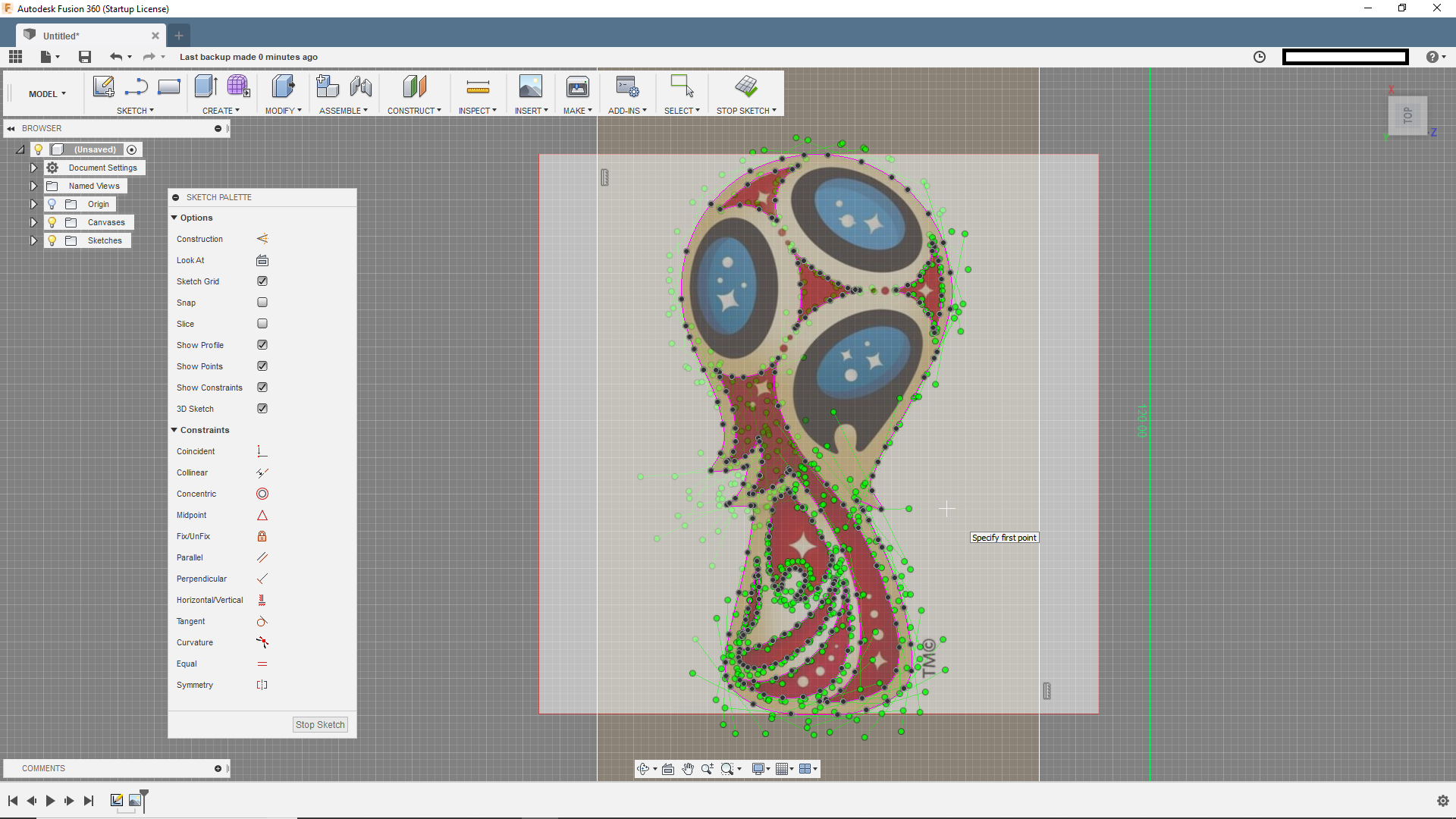Apply the Concentric constraint
1456x819 pixels.
coord(262,494)
